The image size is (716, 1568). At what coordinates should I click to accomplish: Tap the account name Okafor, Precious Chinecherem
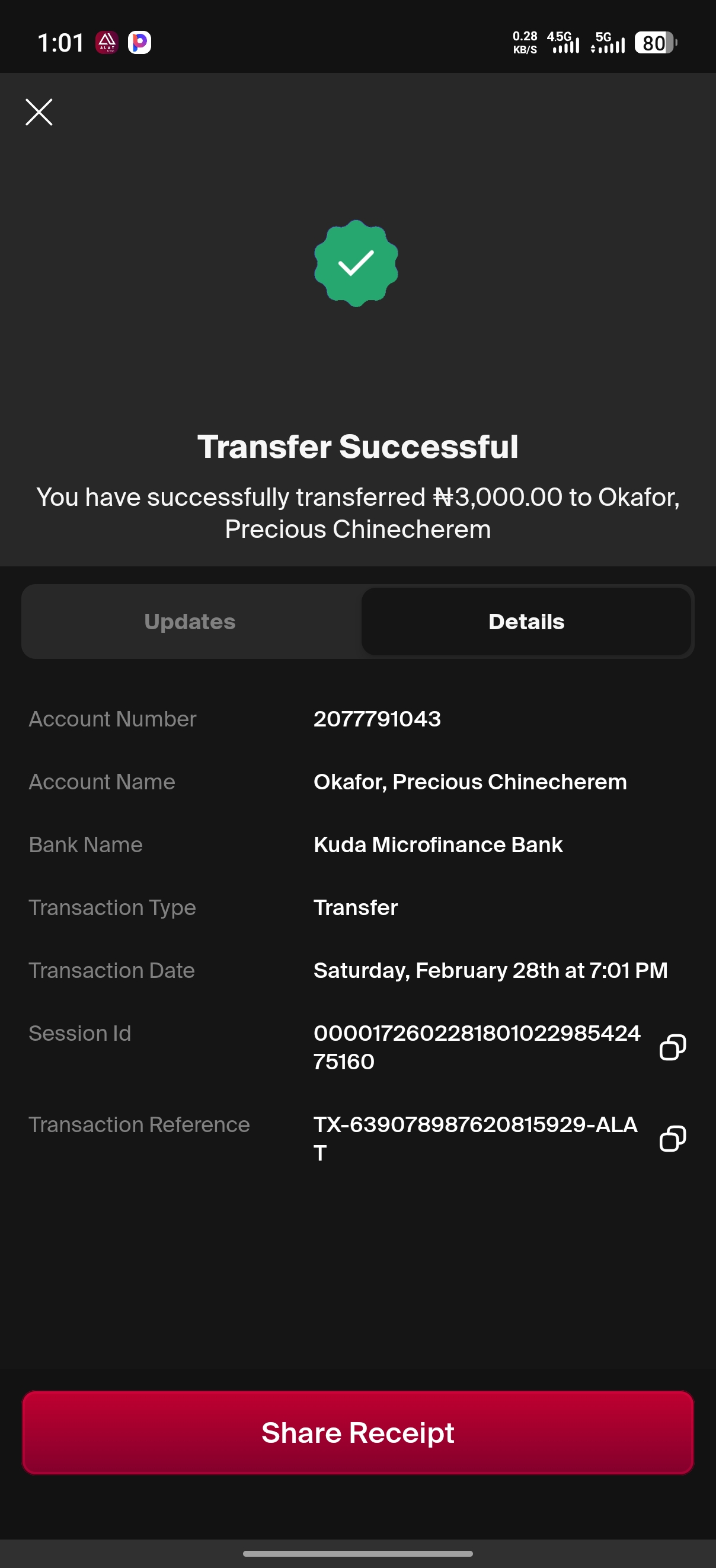click(x=469, y=782)
